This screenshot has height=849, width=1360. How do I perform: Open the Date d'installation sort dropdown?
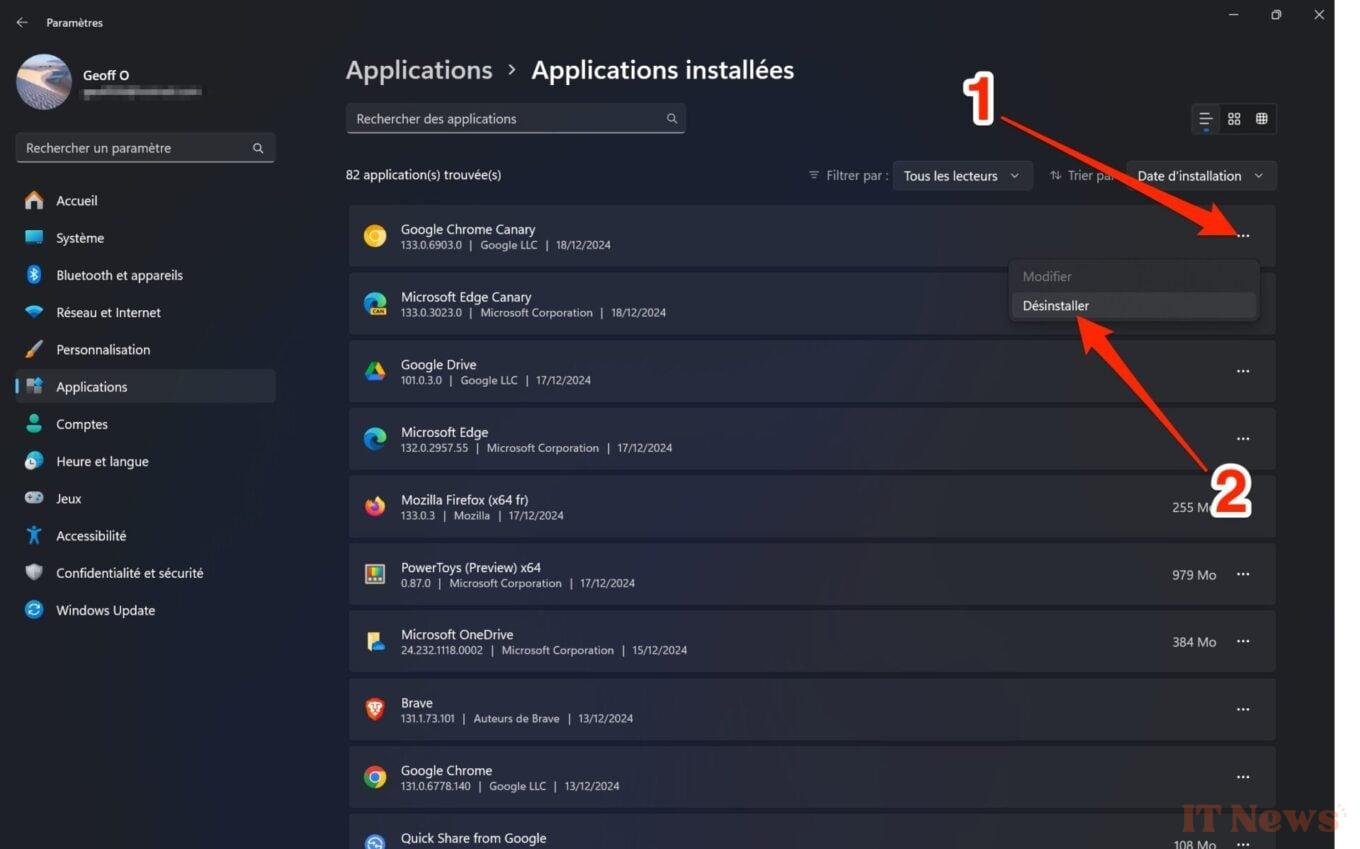point(1200,175)
